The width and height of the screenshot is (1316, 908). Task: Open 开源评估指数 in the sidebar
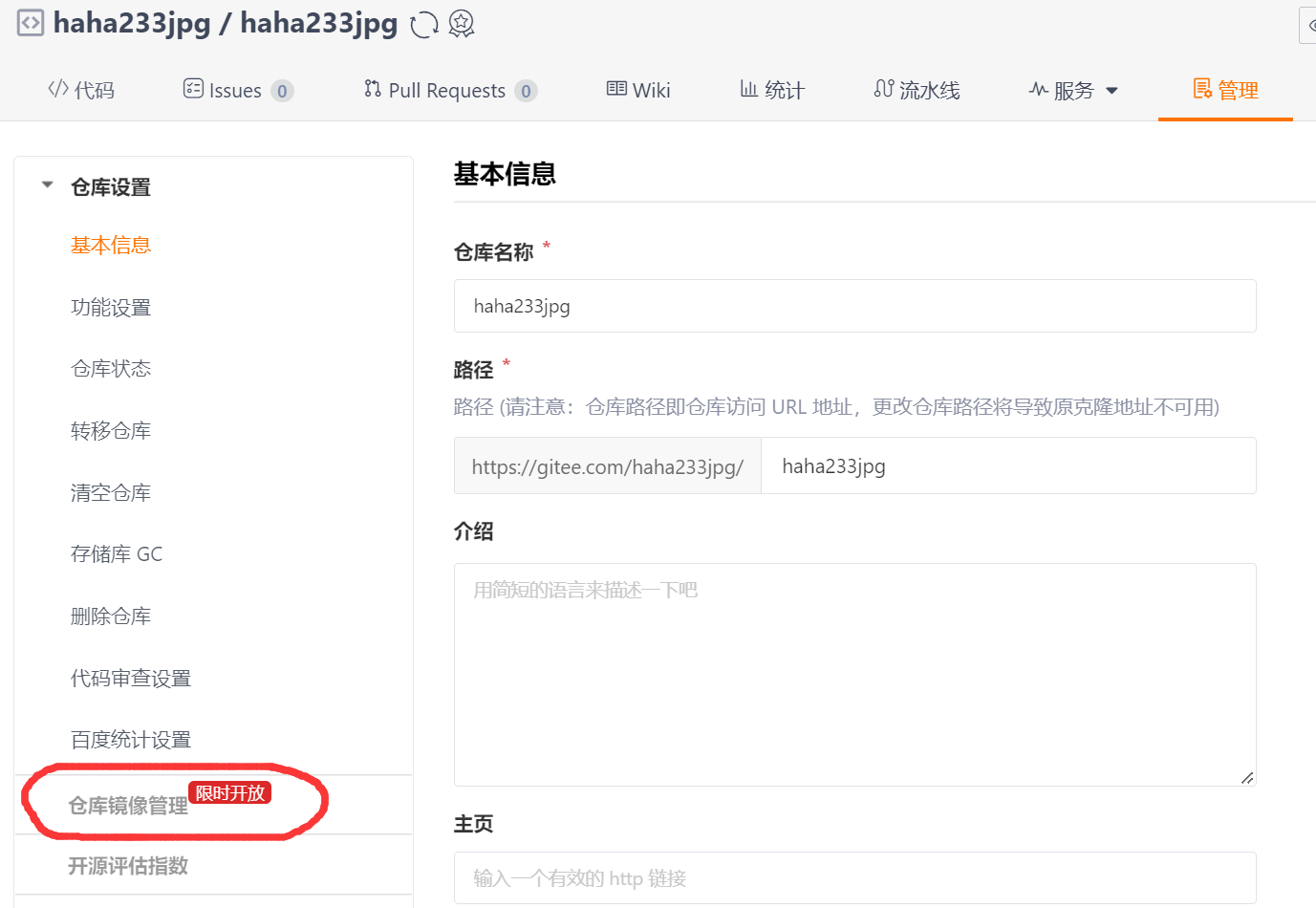128,866
